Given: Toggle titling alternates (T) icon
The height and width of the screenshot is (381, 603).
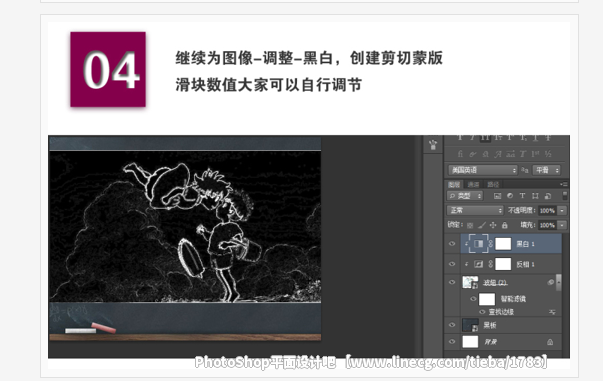Looking at the screenshot, I should tap(523, 154).
